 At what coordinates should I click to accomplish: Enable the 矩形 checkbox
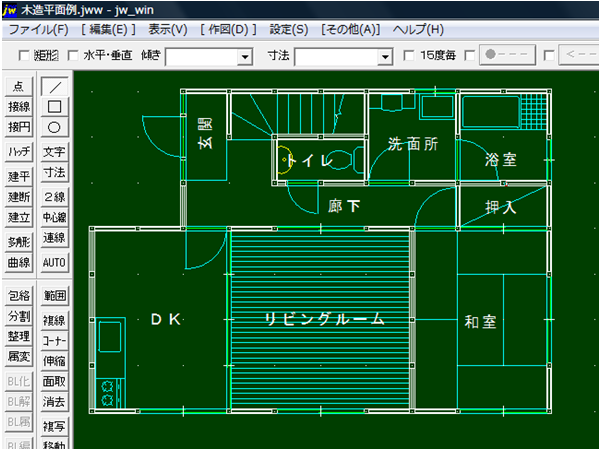25,56
